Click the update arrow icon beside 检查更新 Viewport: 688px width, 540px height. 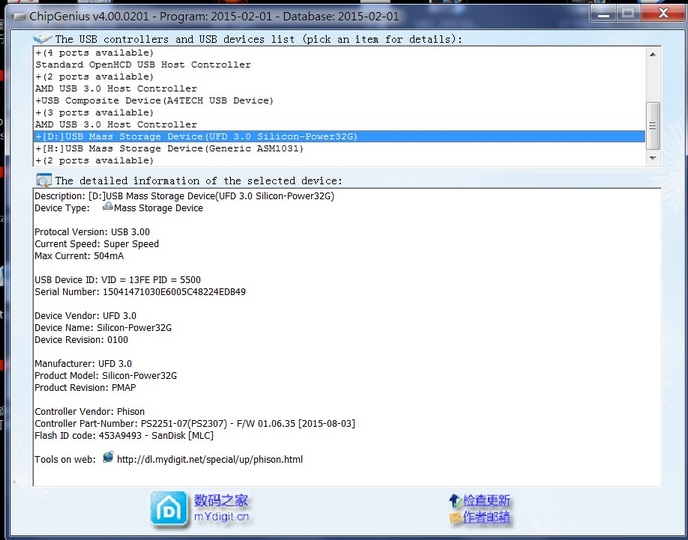click(x=455, y=501)
